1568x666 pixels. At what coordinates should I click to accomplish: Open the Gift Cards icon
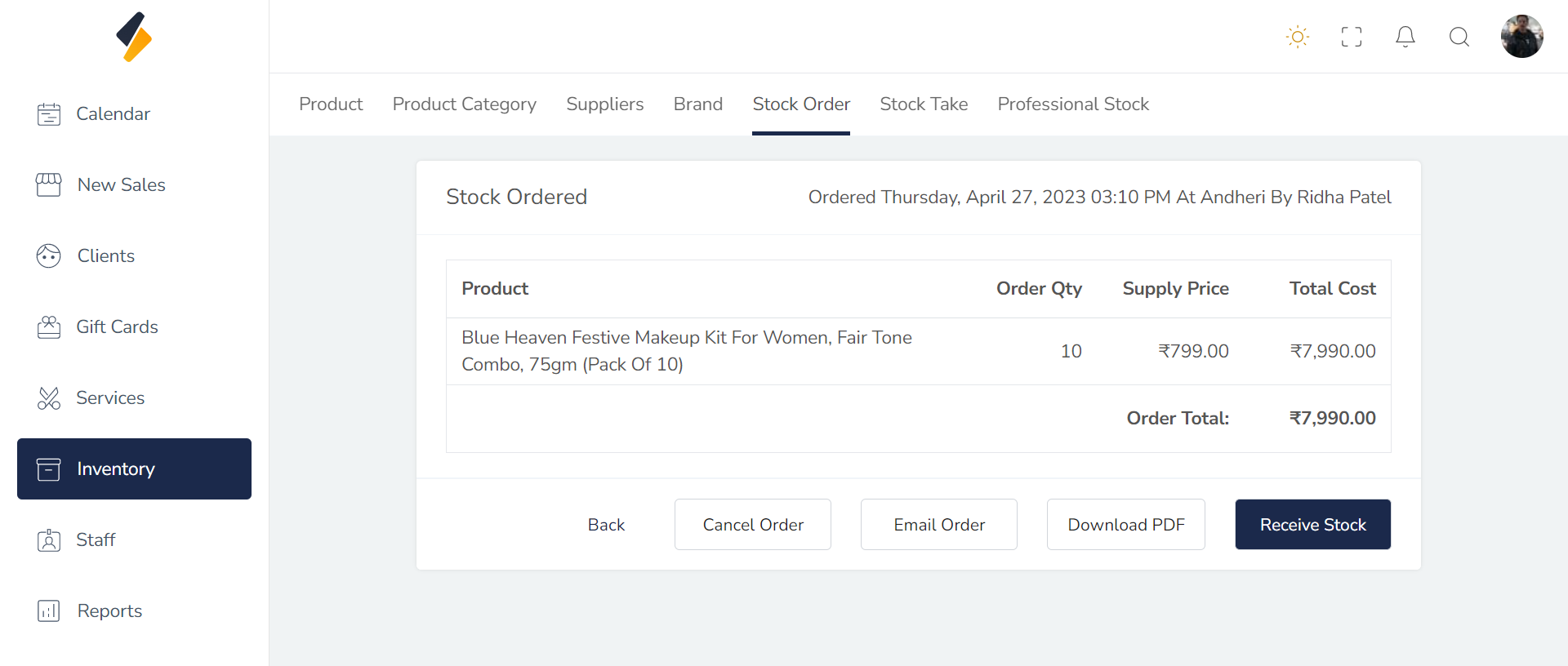point(49,327)
